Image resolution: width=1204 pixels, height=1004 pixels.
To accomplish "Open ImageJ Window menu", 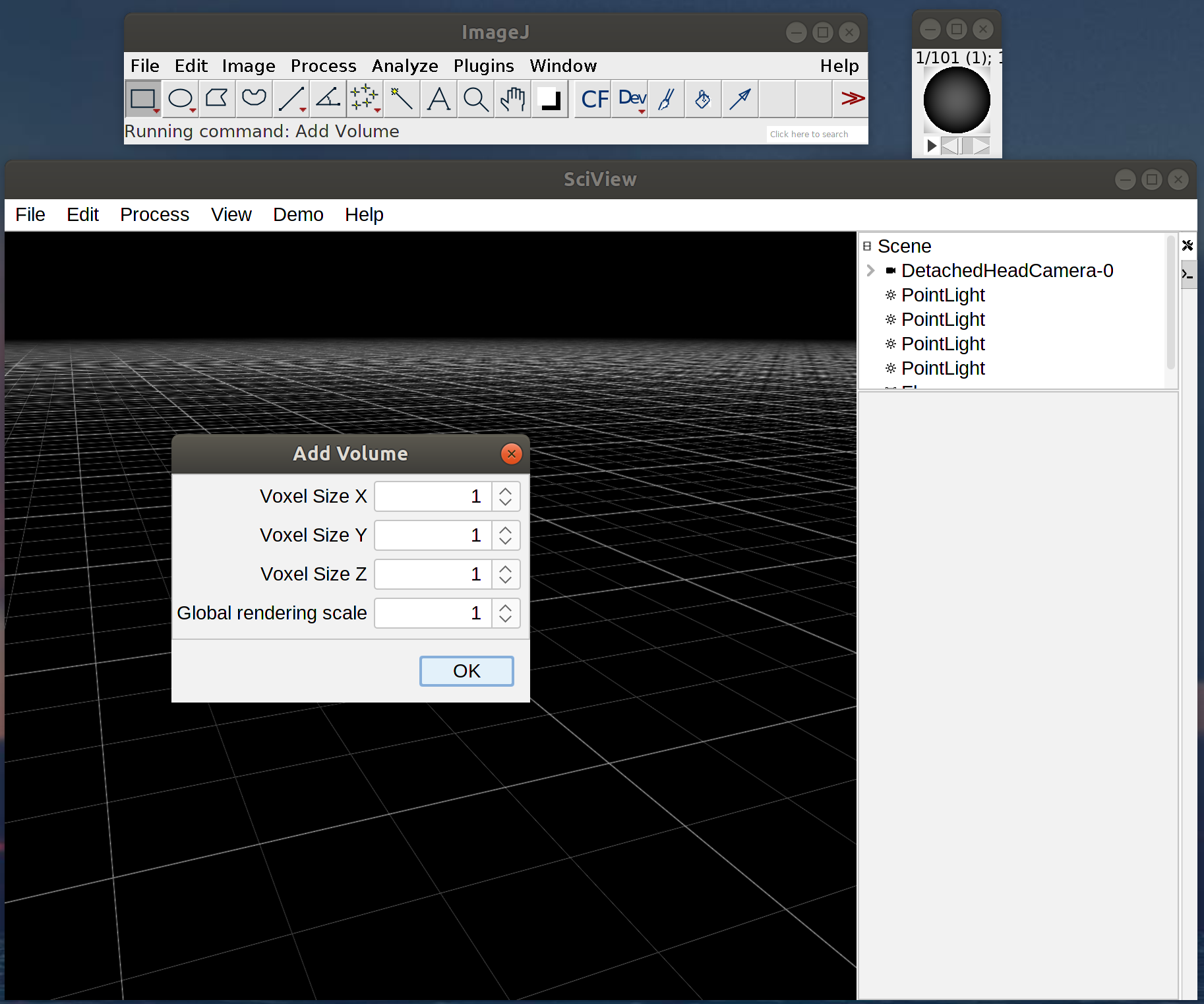I will coord(564,66).
